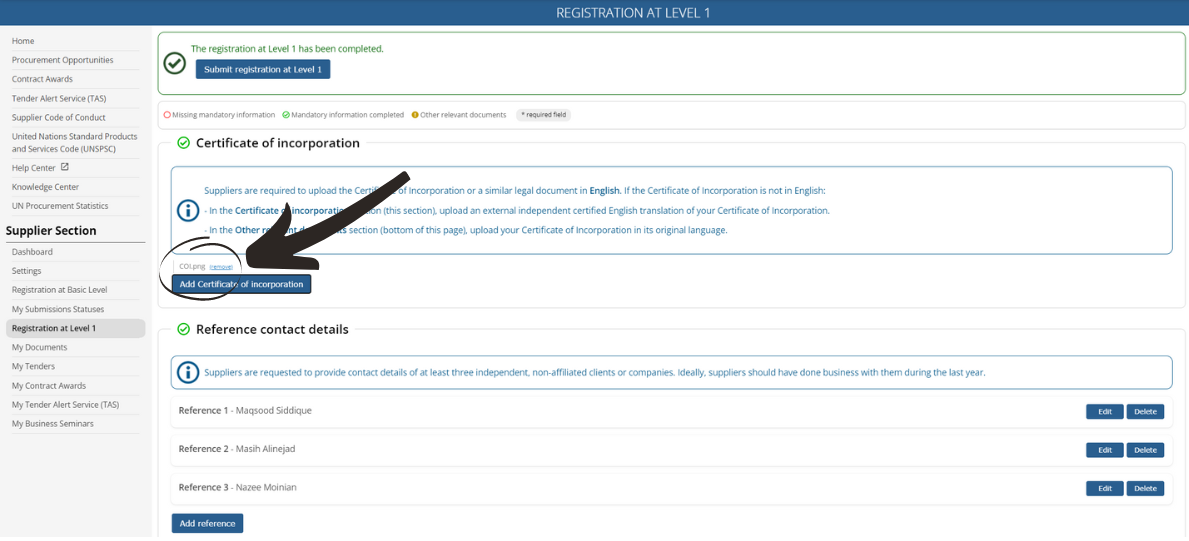
Task: Click the Reference 3 - Nazee Moinian row text
Action: coord(237,487)
